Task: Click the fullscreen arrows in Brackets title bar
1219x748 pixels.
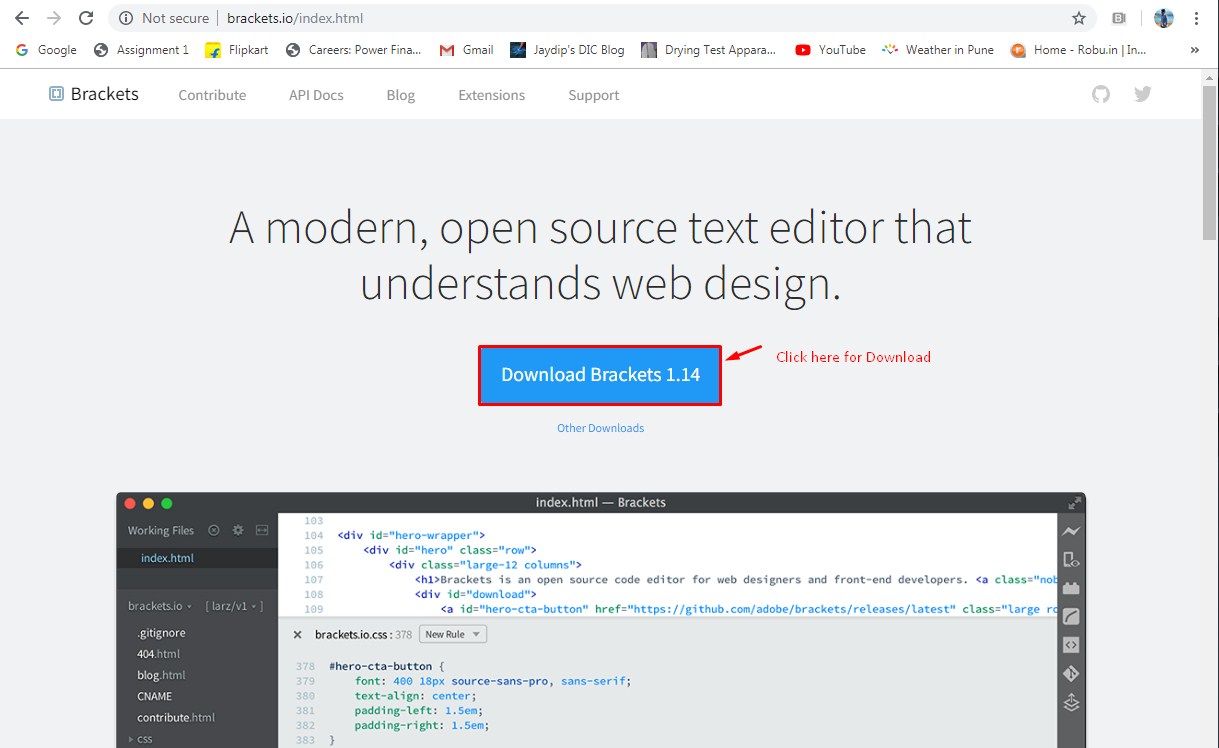Action: pos(1075,503)
